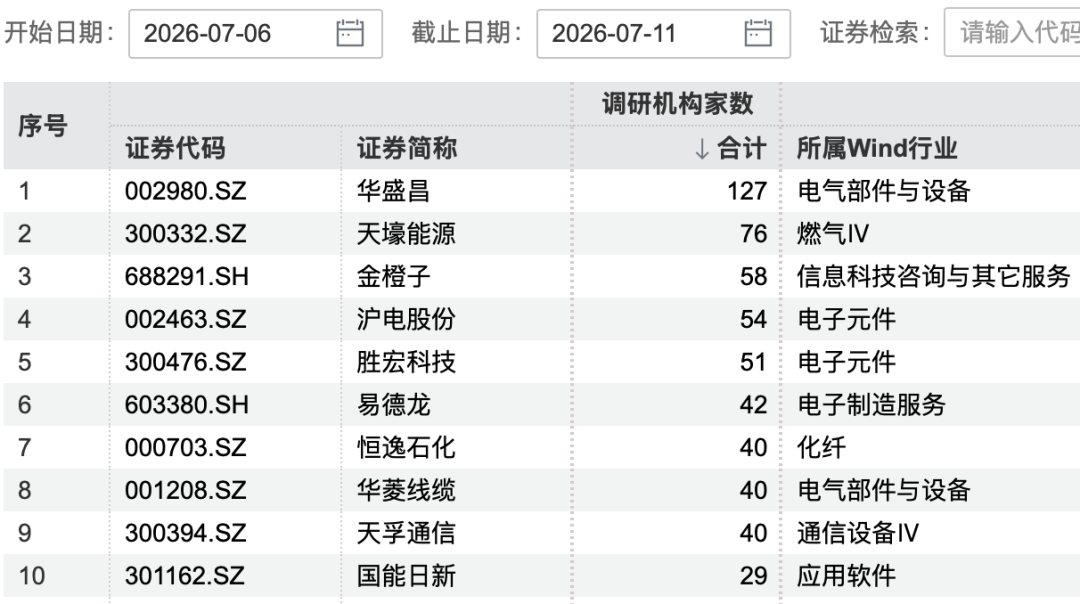
Task: Click the total value 42
Action: pyautogui.click(x=754, y=404)
